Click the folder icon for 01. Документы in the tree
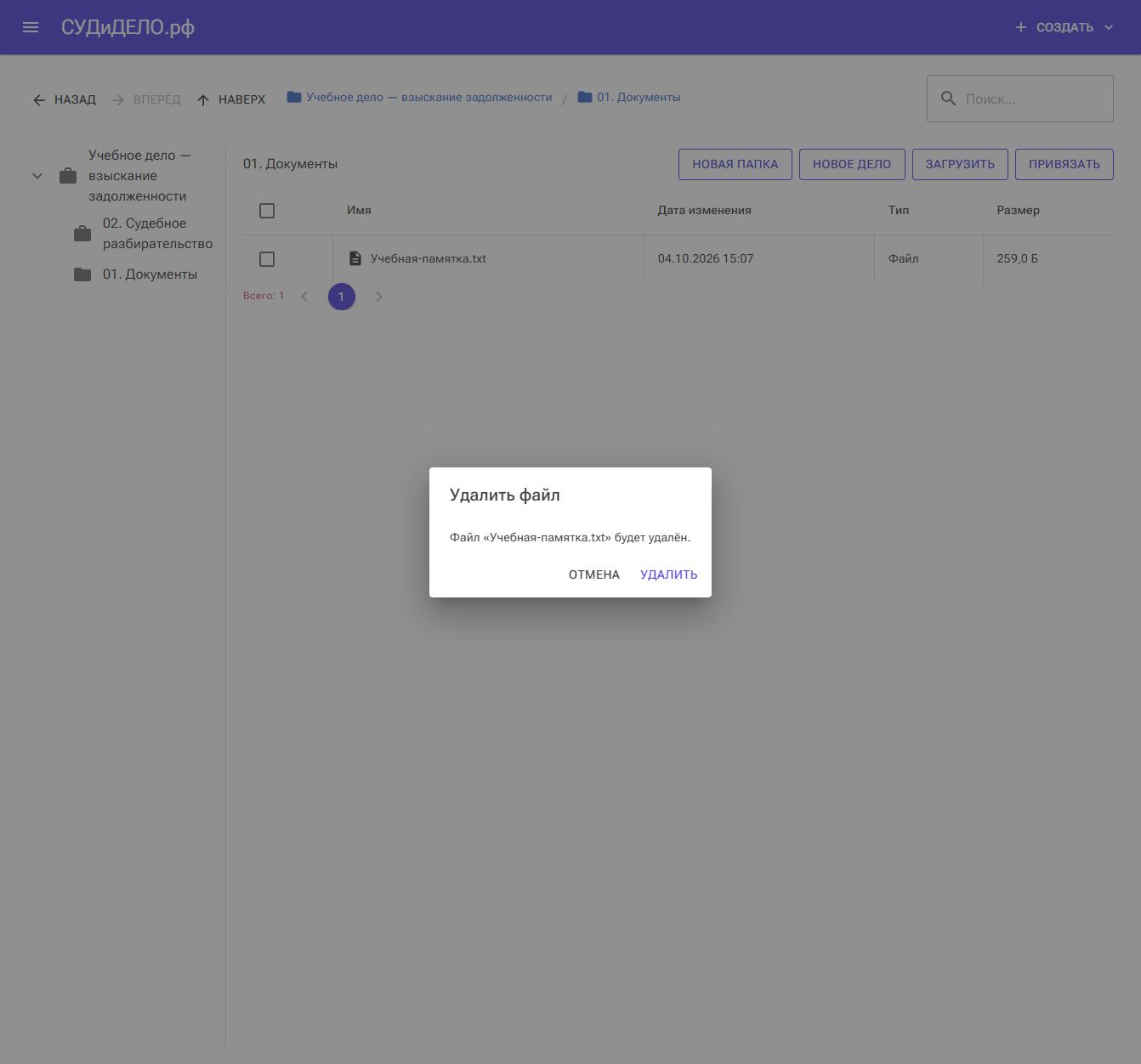The height and width of the screenshot is (1064, 1141). [82, 274]
